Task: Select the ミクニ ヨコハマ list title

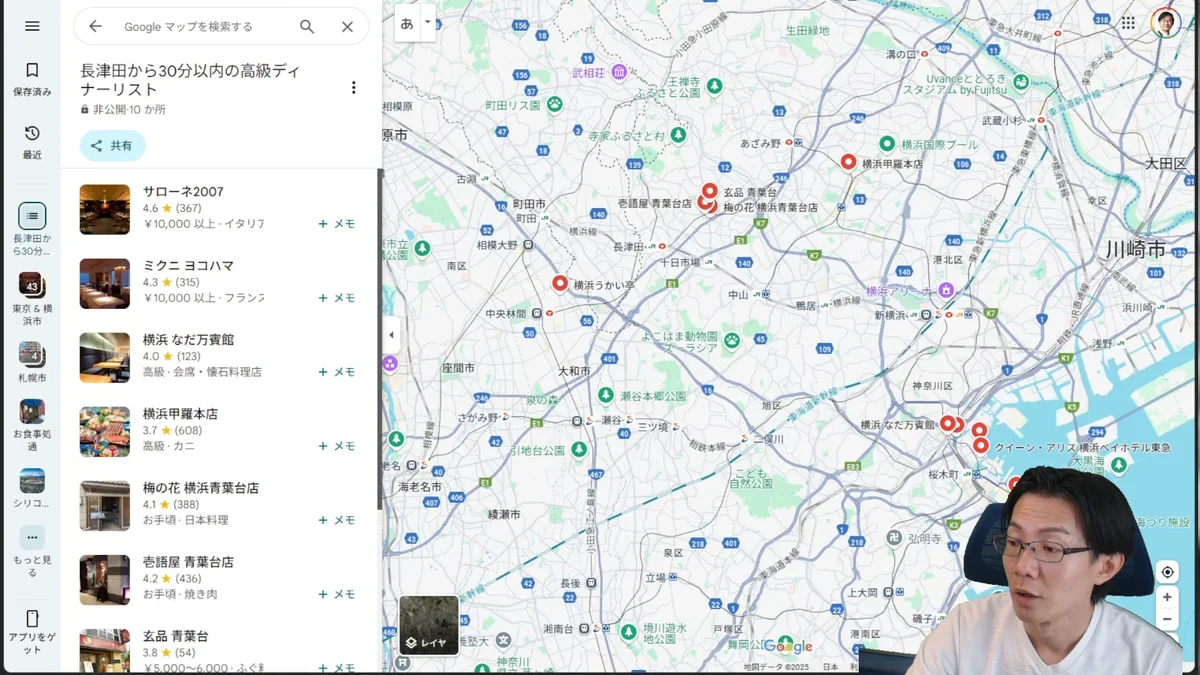Action: pyautogui.click(x=188, y=266)
